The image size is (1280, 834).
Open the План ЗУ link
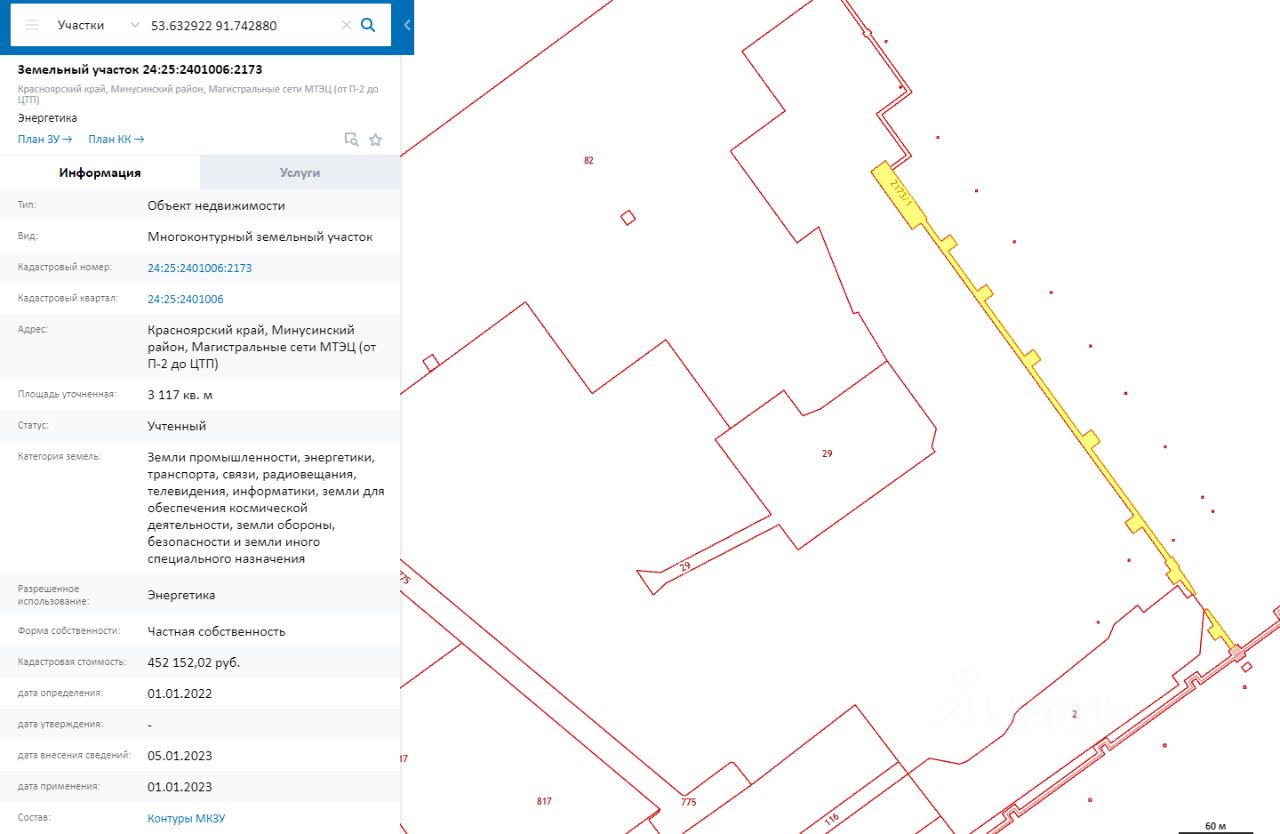(x=45, y=139)
